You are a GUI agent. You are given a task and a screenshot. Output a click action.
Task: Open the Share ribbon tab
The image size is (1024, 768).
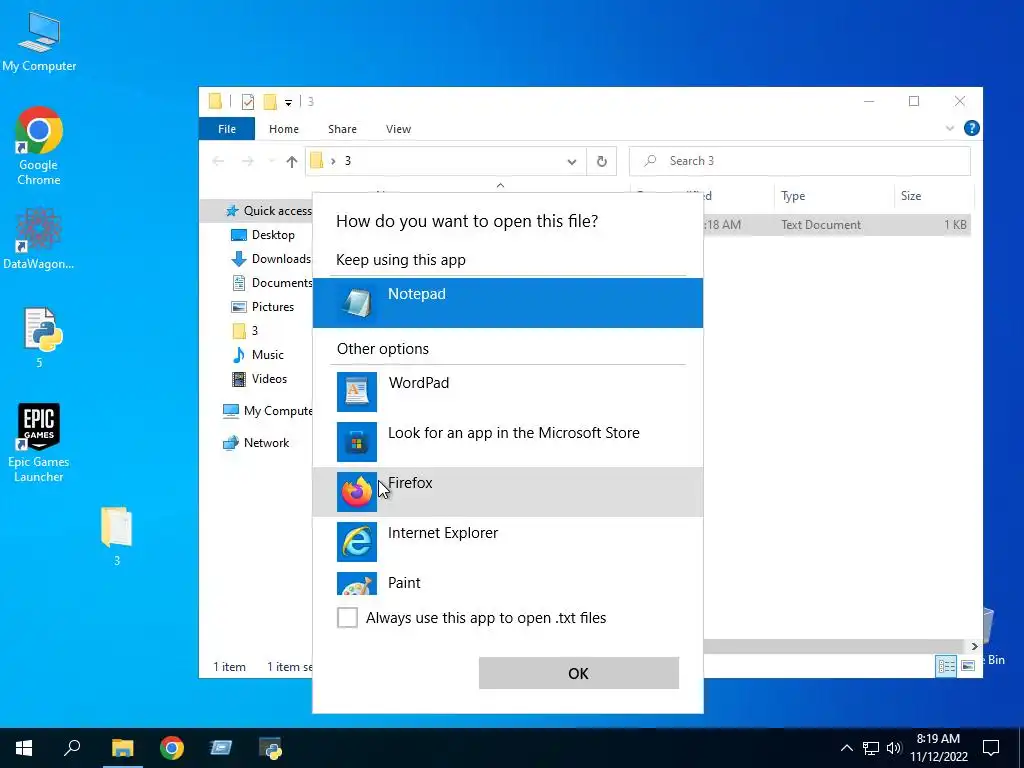click(x=342, y=129)
